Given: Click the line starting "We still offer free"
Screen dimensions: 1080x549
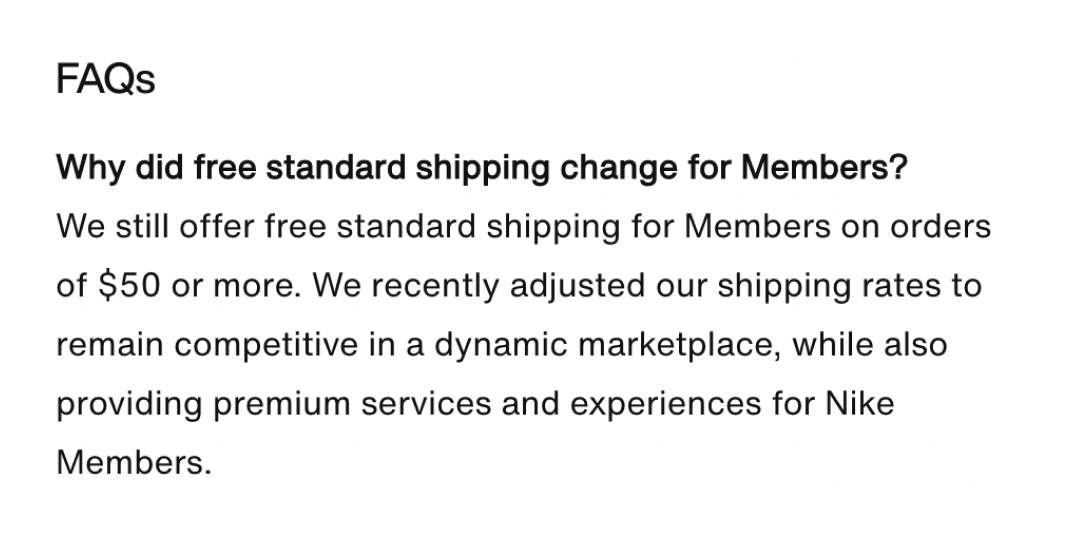Looking at the screenshot, I should tap(523, 227).
